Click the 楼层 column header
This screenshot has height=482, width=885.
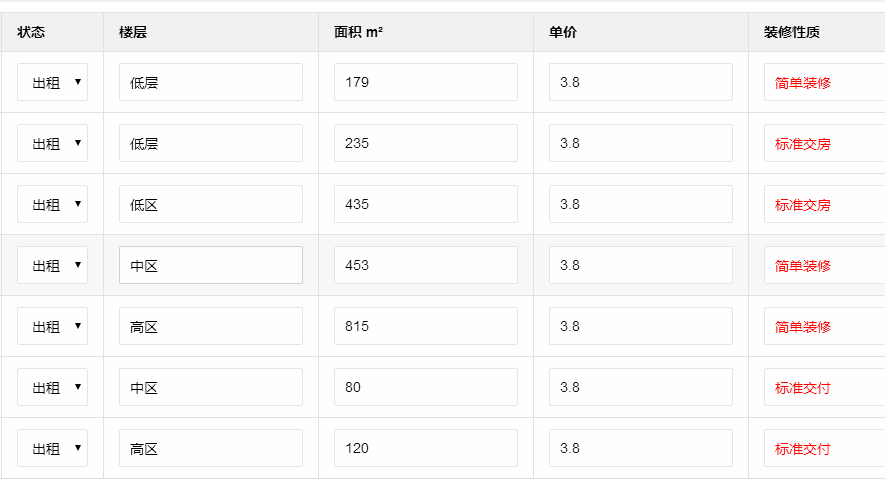133,32
